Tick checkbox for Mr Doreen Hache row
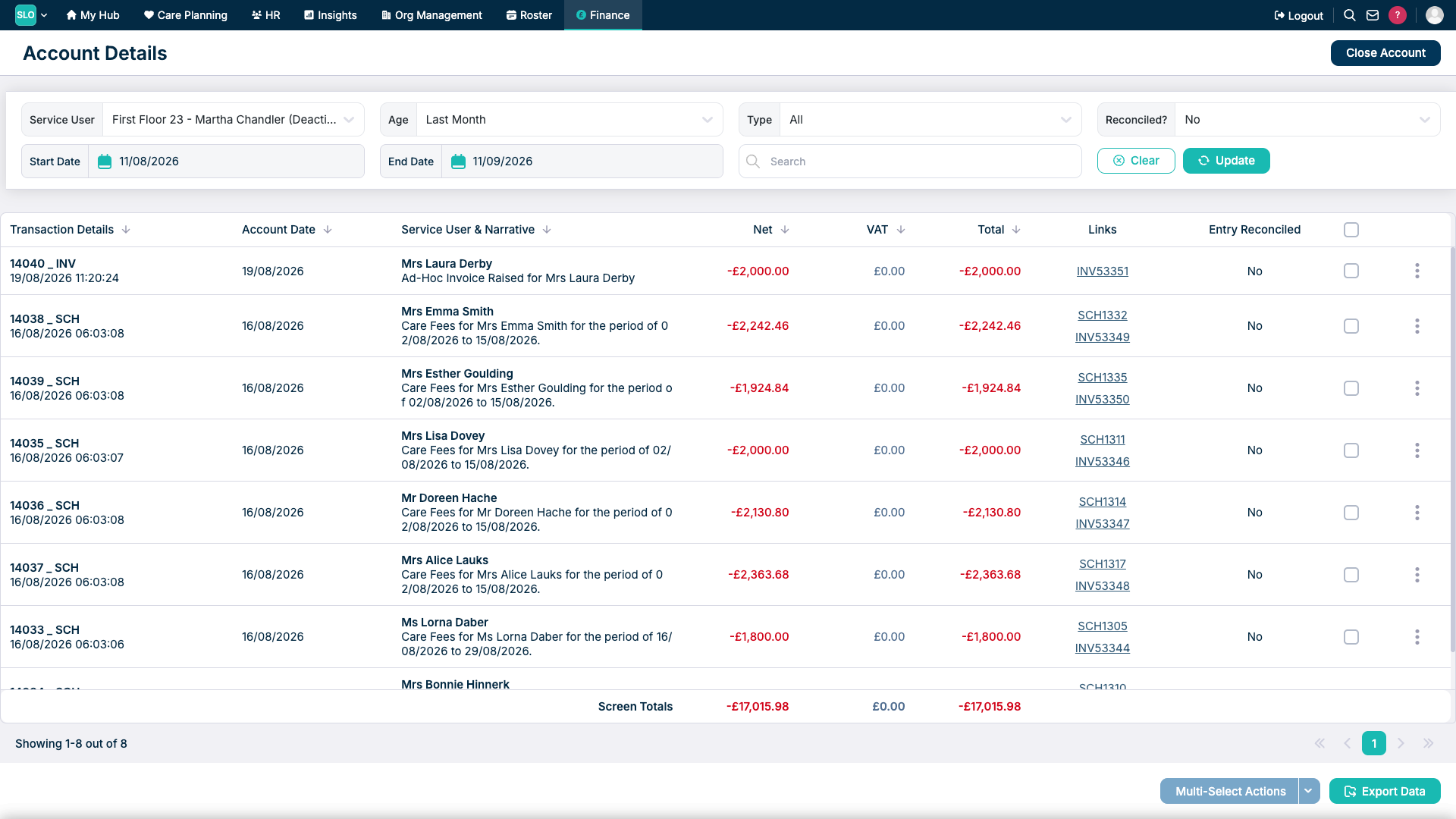Image resolution: width=1456 pixels, height=819 pixels. [1351, 513]
